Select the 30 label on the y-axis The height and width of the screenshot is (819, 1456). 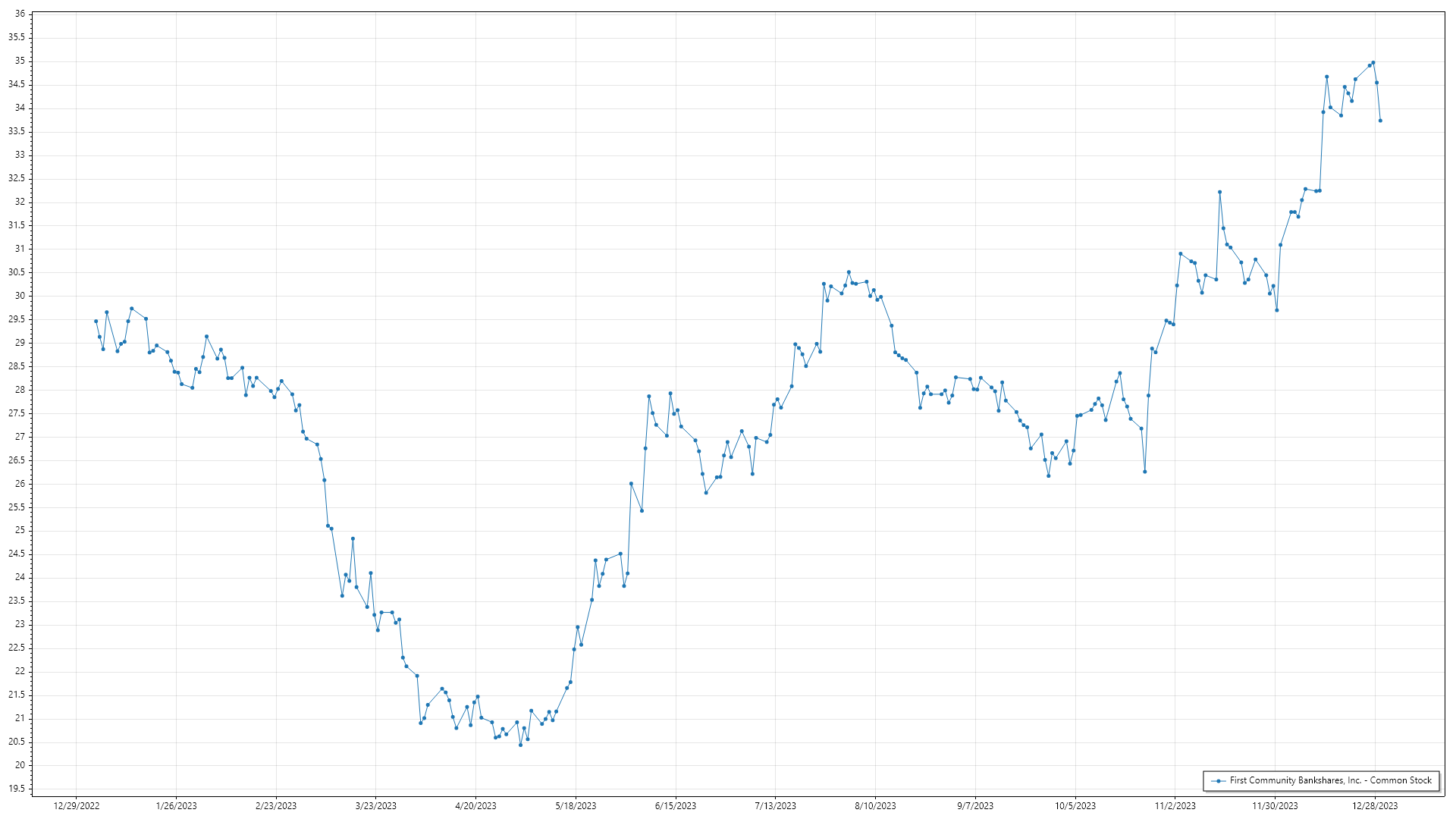(20, 296)
